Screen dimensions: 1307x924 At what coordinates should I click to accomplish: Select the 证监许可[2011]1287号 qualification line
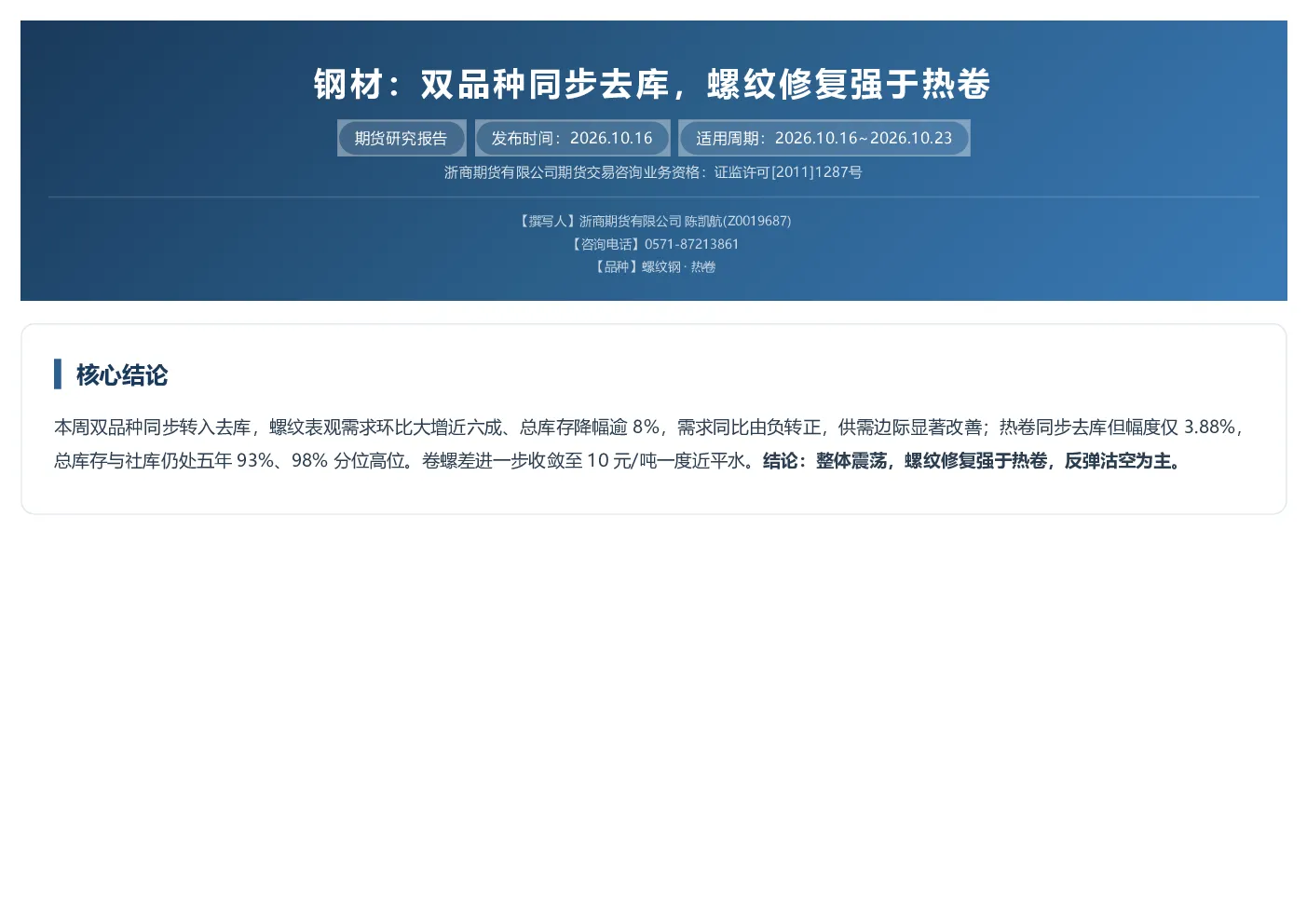click(653, 172)
